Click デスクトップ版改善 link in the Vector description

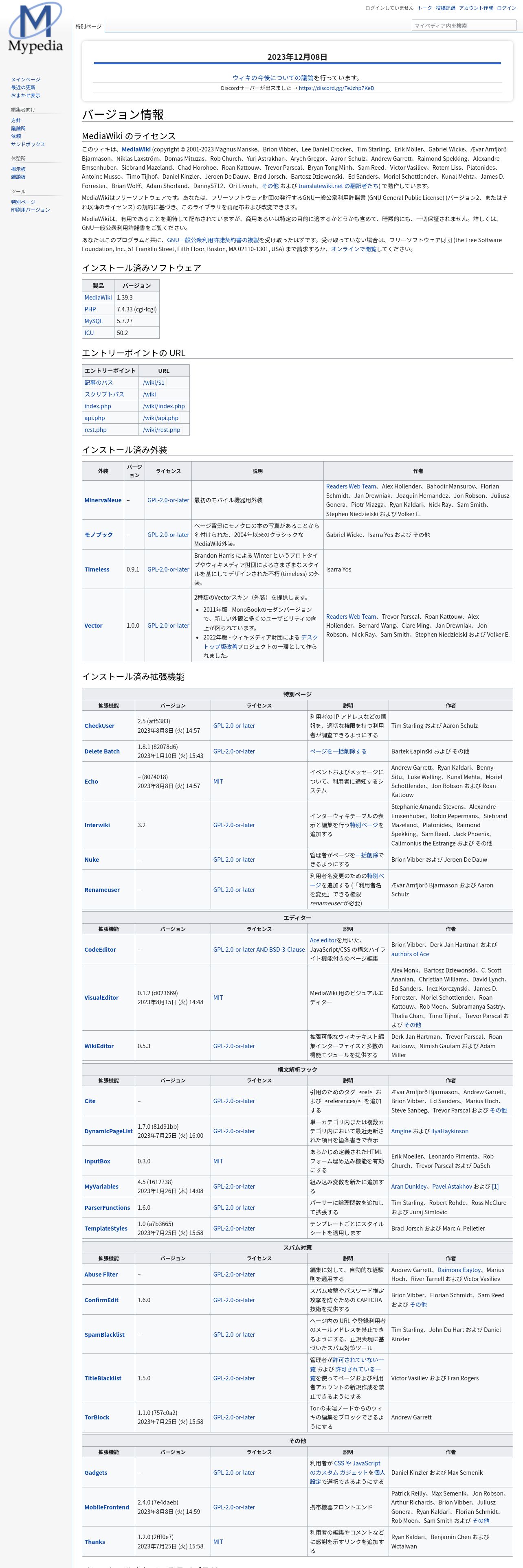coord(261,642)
